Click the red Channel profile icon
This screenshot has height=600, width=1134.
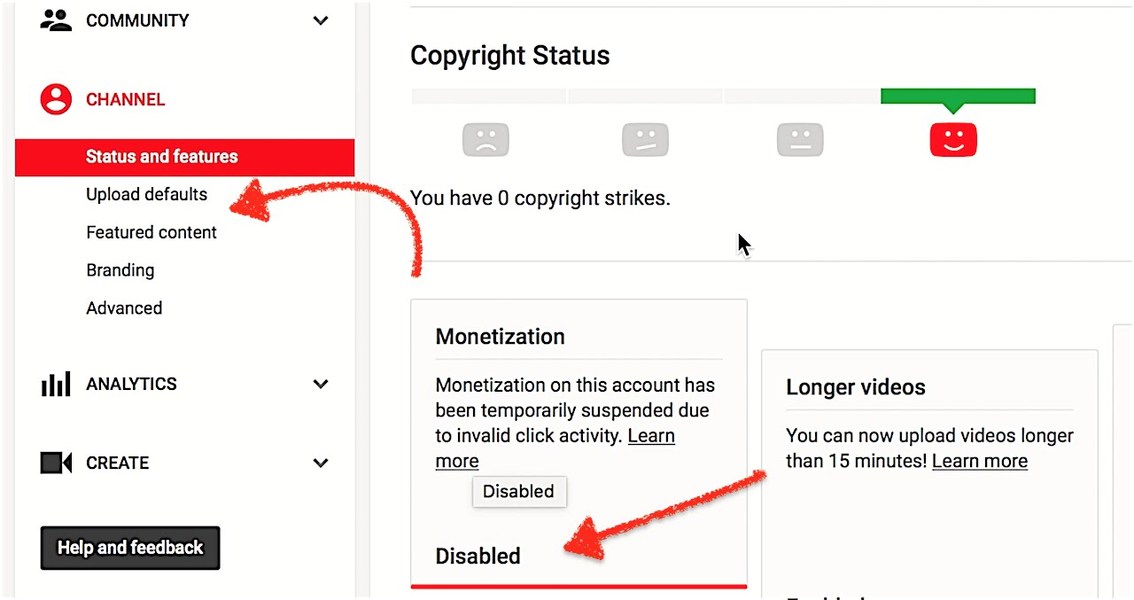tap(56, 99)
